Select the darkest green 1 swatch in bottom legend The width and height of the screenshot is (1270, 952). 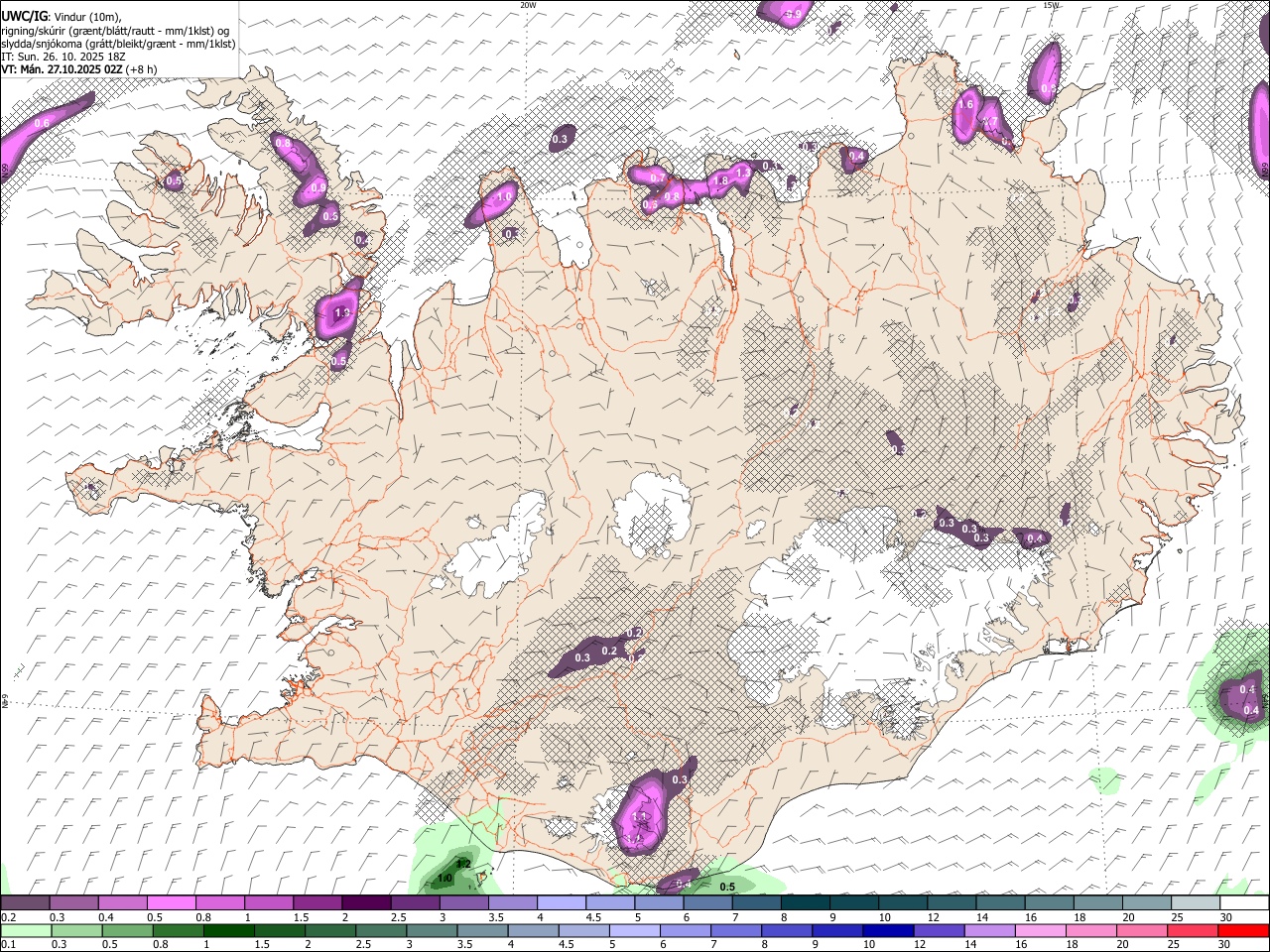tap(230, 930)
